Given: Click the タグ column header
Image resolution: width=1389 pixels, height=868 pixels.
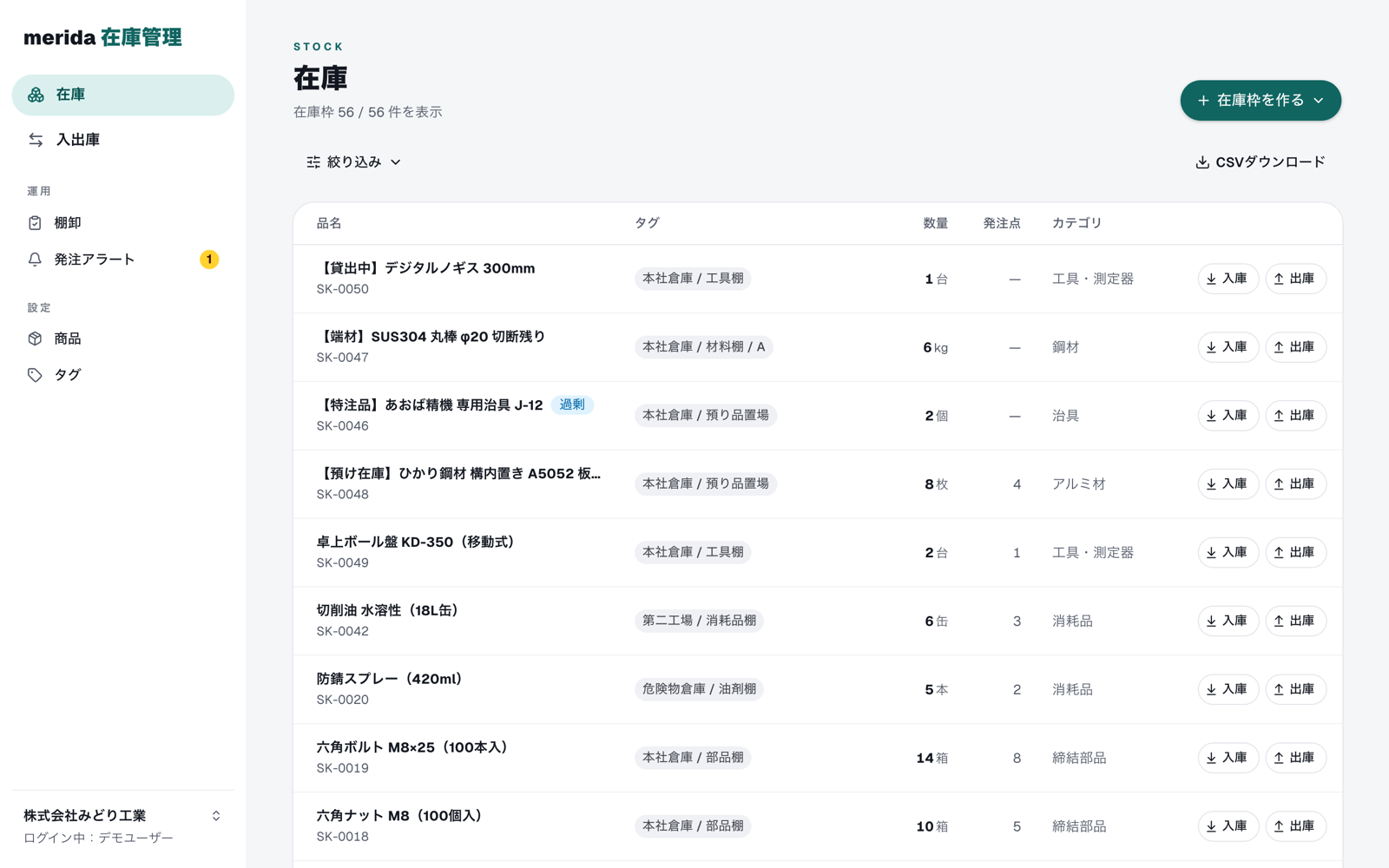Looking at the screenshot, I should tap(647, 224).
